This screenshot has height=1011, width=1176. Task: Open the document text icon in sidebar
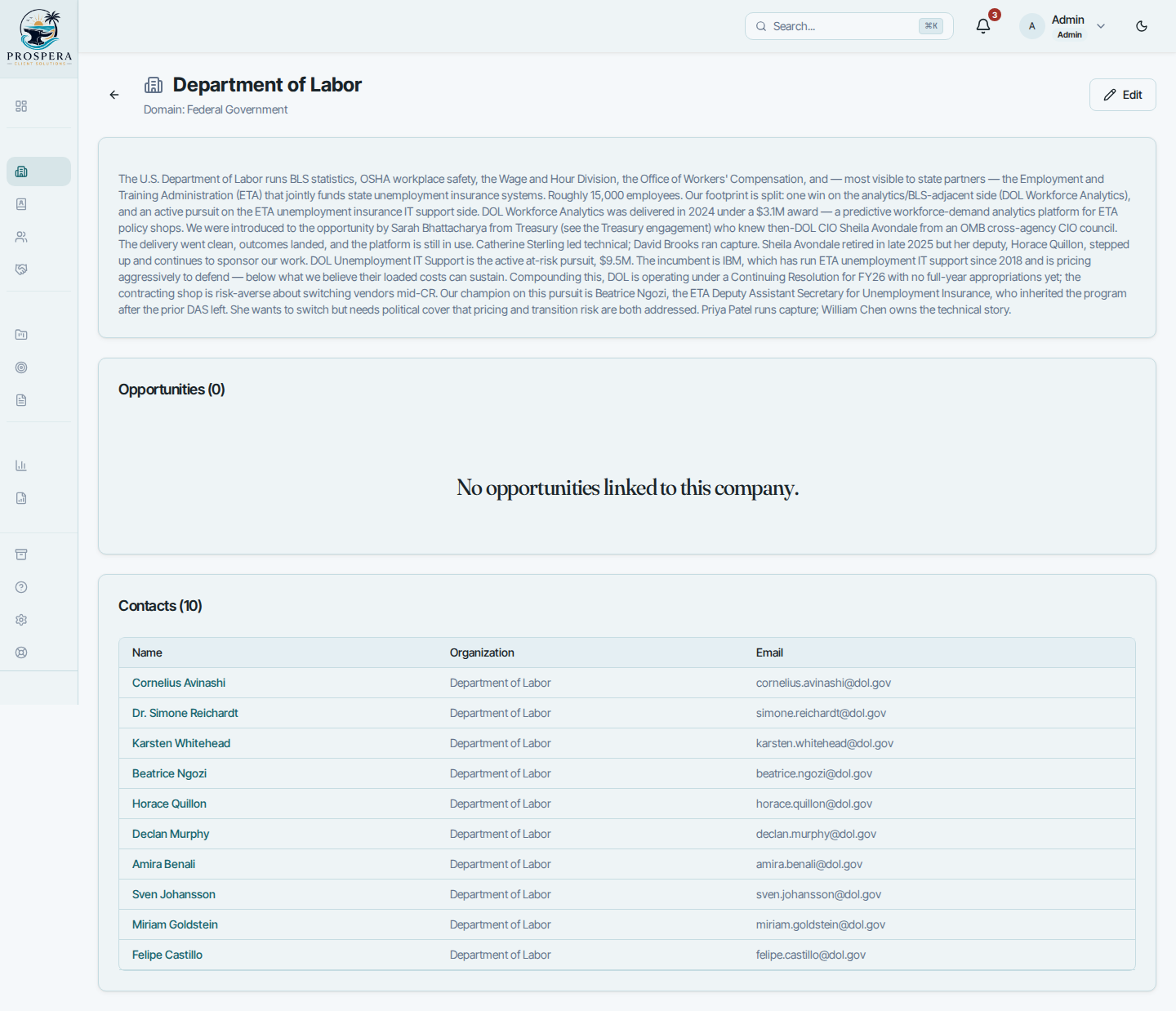(21, 400)
